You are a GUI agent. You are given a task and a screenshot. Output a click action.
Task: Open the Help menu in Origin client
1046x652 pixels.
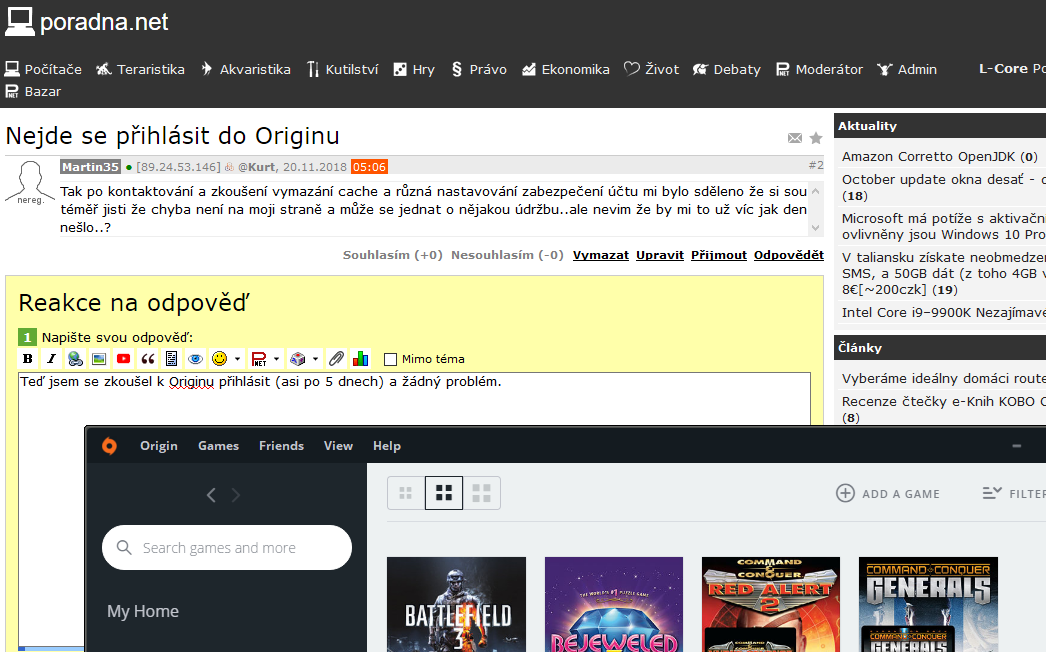387,446
